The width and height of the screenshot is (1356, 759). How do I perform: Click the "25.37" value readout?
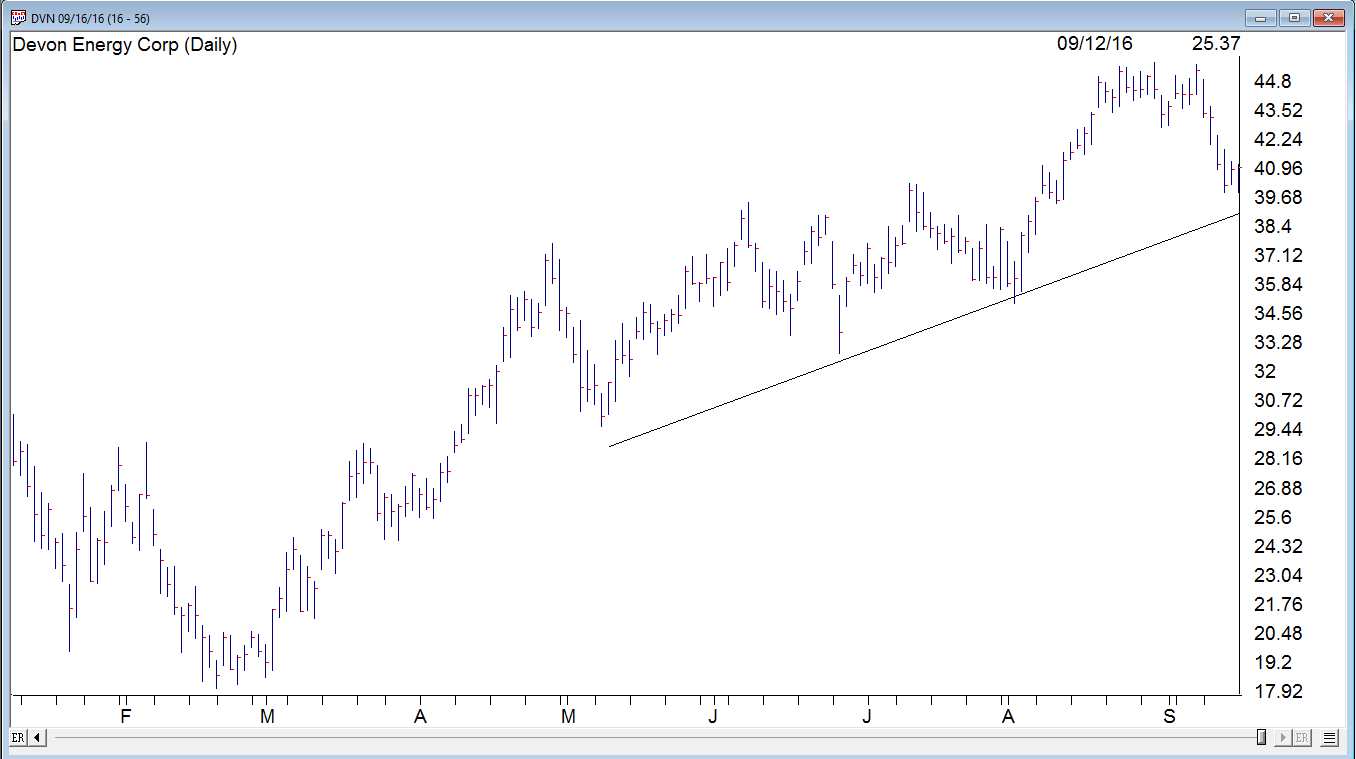(x=1216, y=44)
